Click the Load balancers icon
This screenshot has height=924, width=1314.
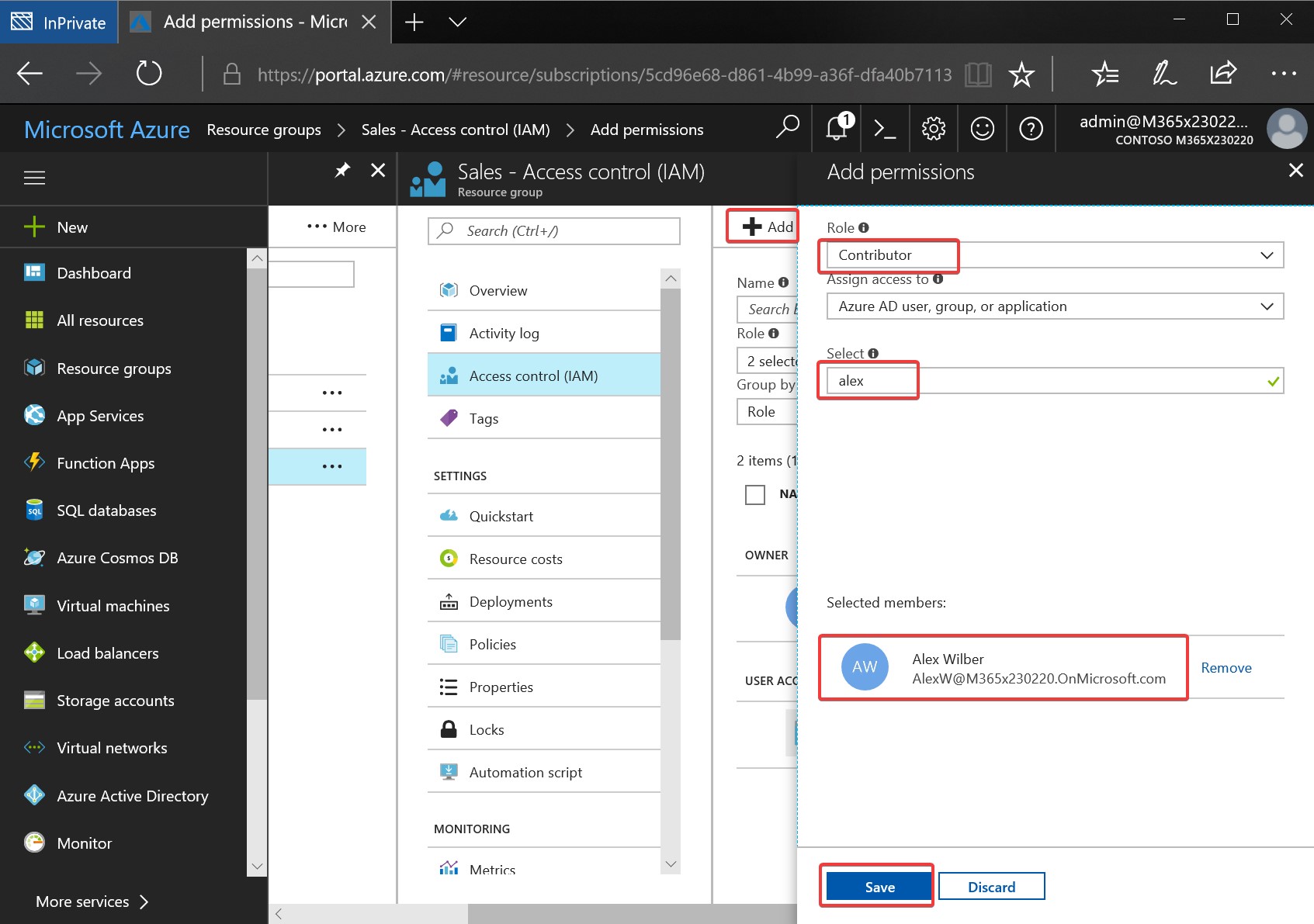34,653
